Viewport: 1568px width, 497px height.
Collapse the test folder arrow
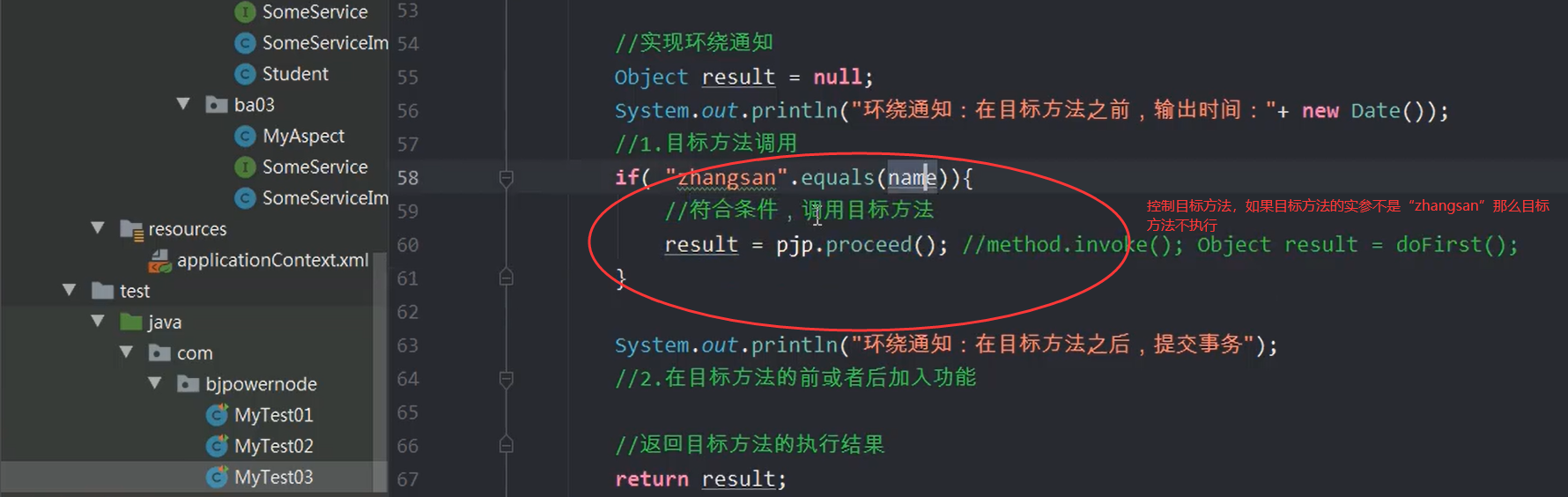(70, 290)
